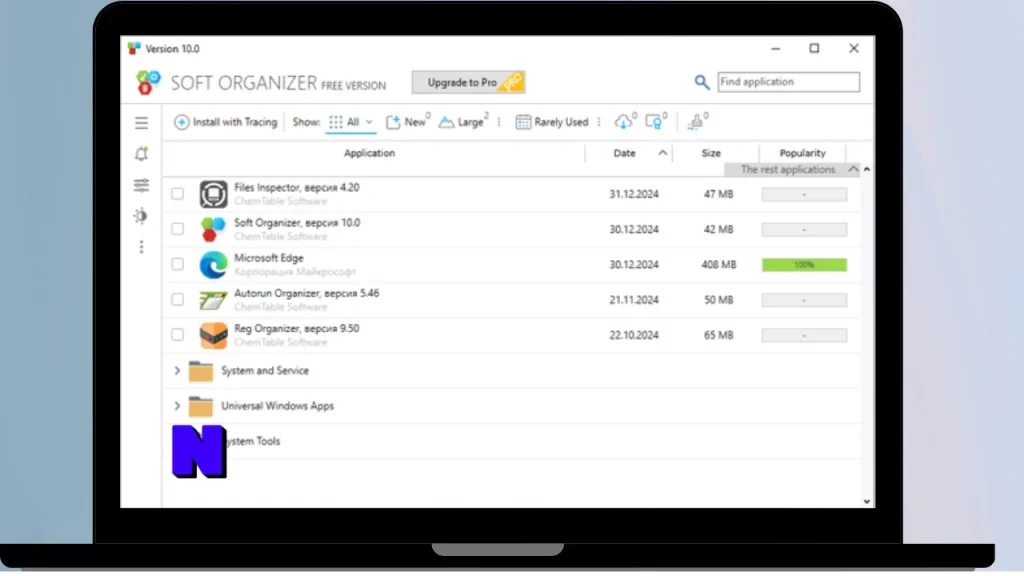Click Files Inspector popularity bar
1024x576 pixels.
pyautogui.click(x=804, y=194)
